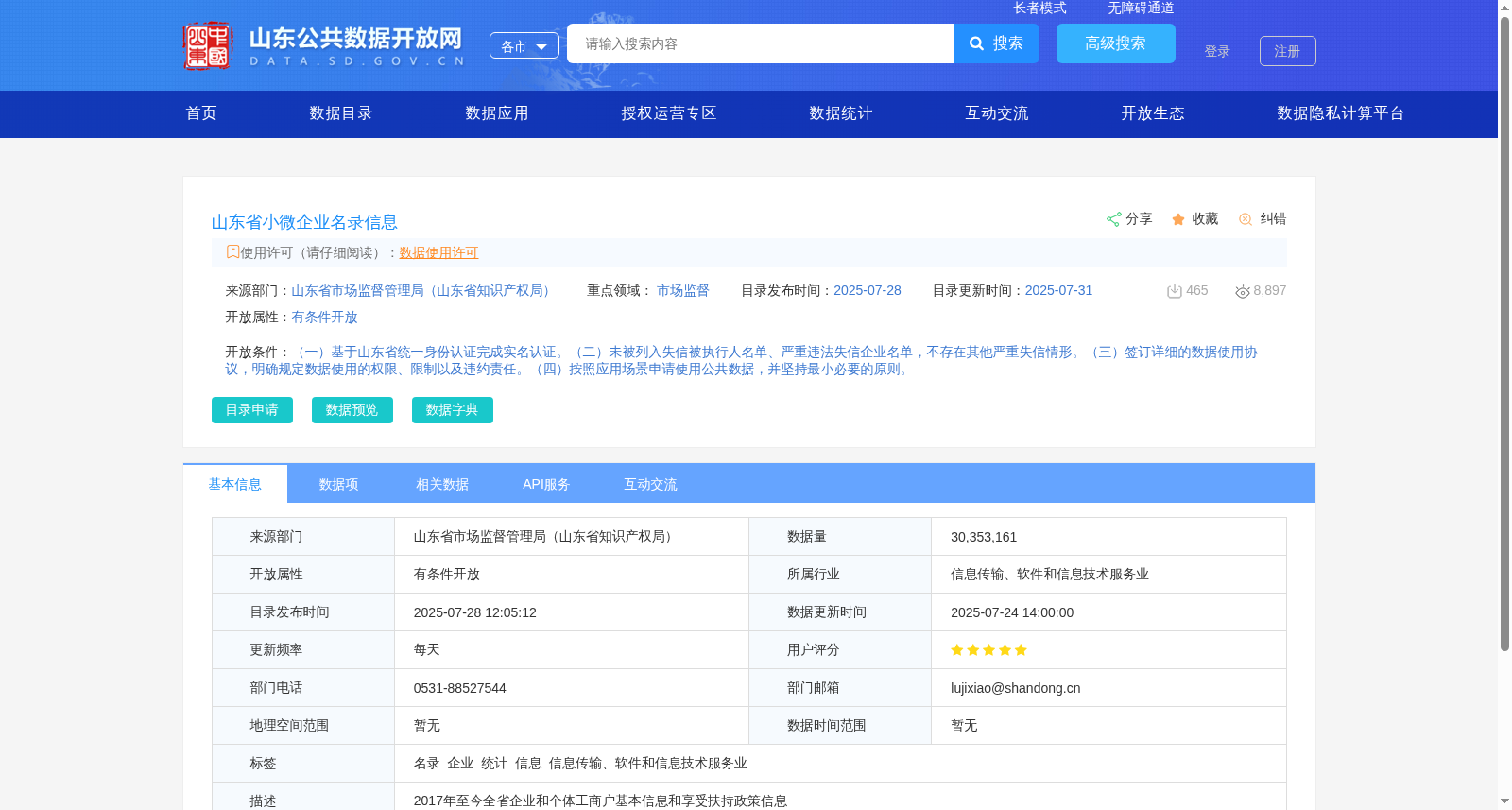
Task: Go to 首页 in navigation
Action: point(201,113)
